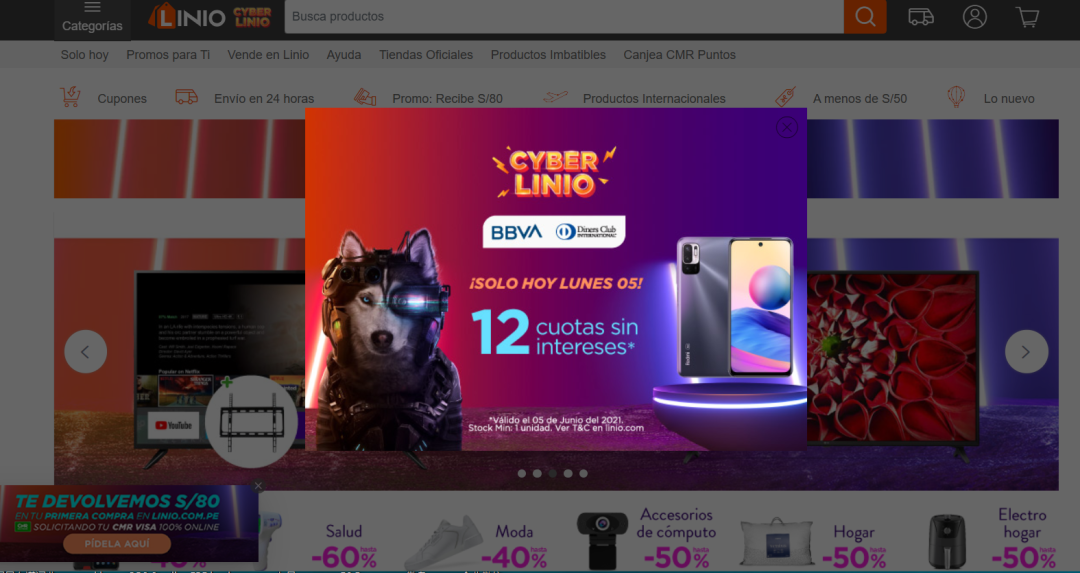Image resolution: width=1080 pixels, height=573 pixels.
Task: Close the Cyber Linio popup
Action: pos(787,127)
